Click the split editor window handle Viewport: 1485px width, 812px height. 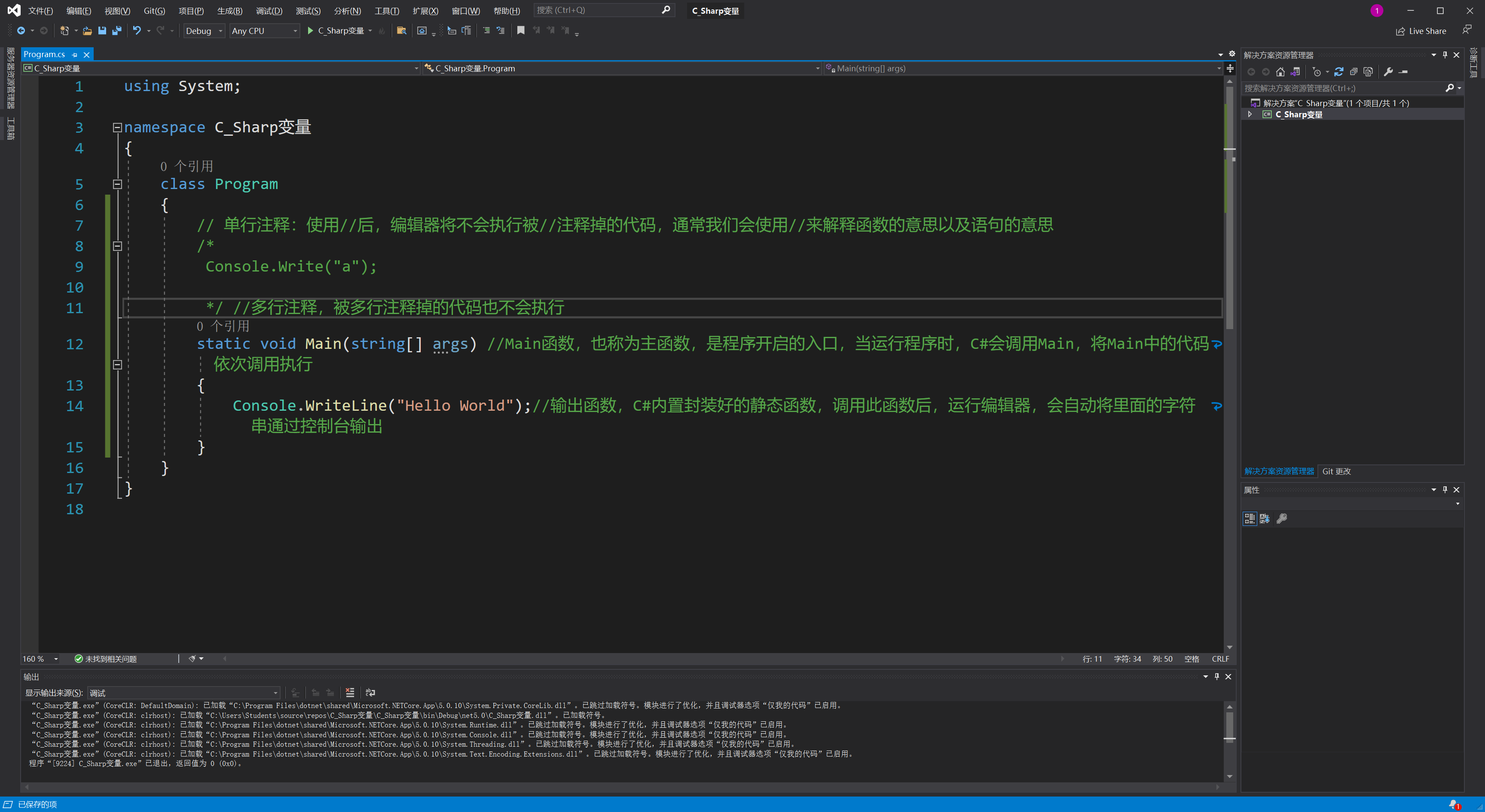[x=1230, y=69]
